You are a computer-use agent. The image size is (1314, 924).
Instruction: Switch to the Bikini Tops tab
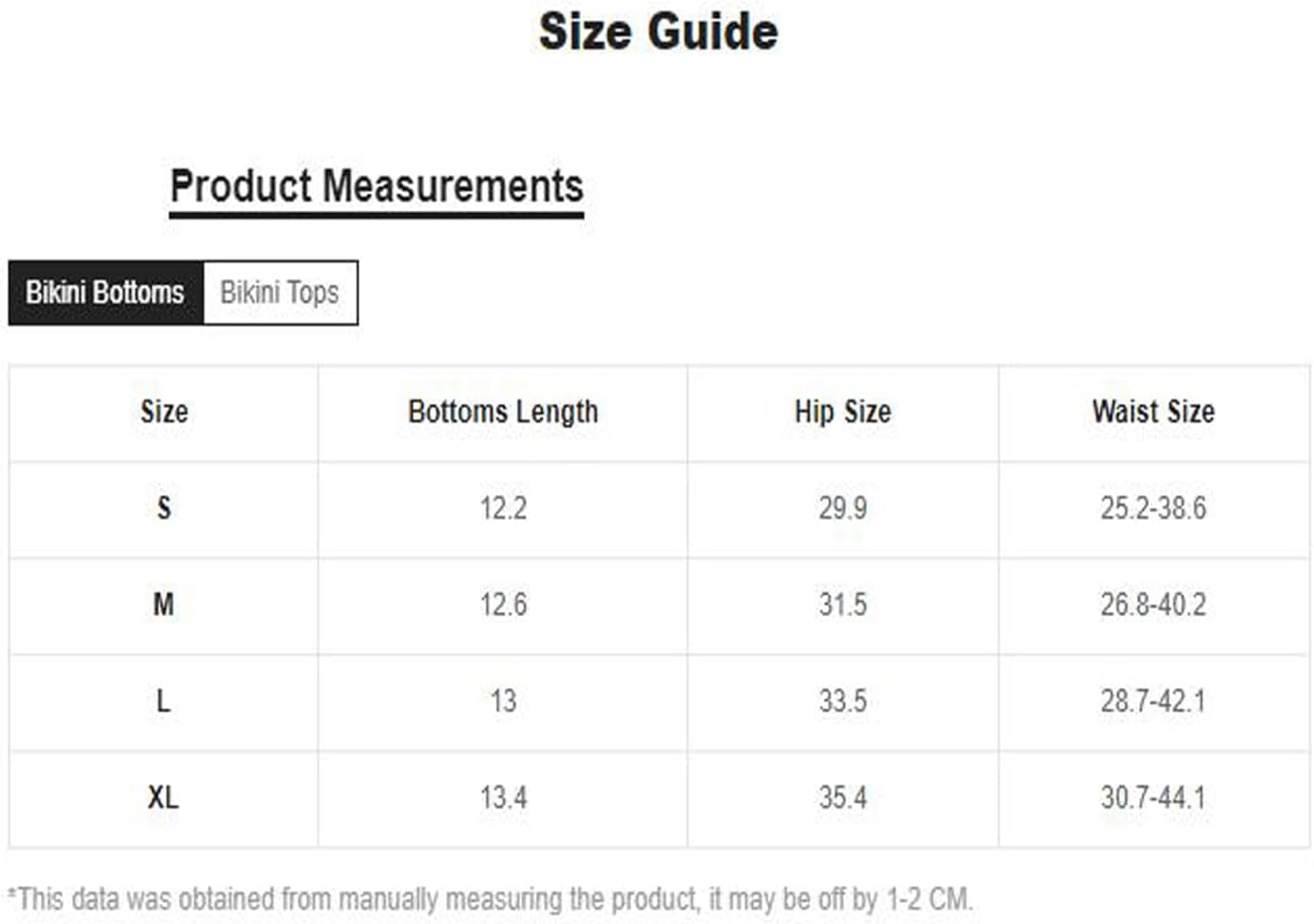280,293
